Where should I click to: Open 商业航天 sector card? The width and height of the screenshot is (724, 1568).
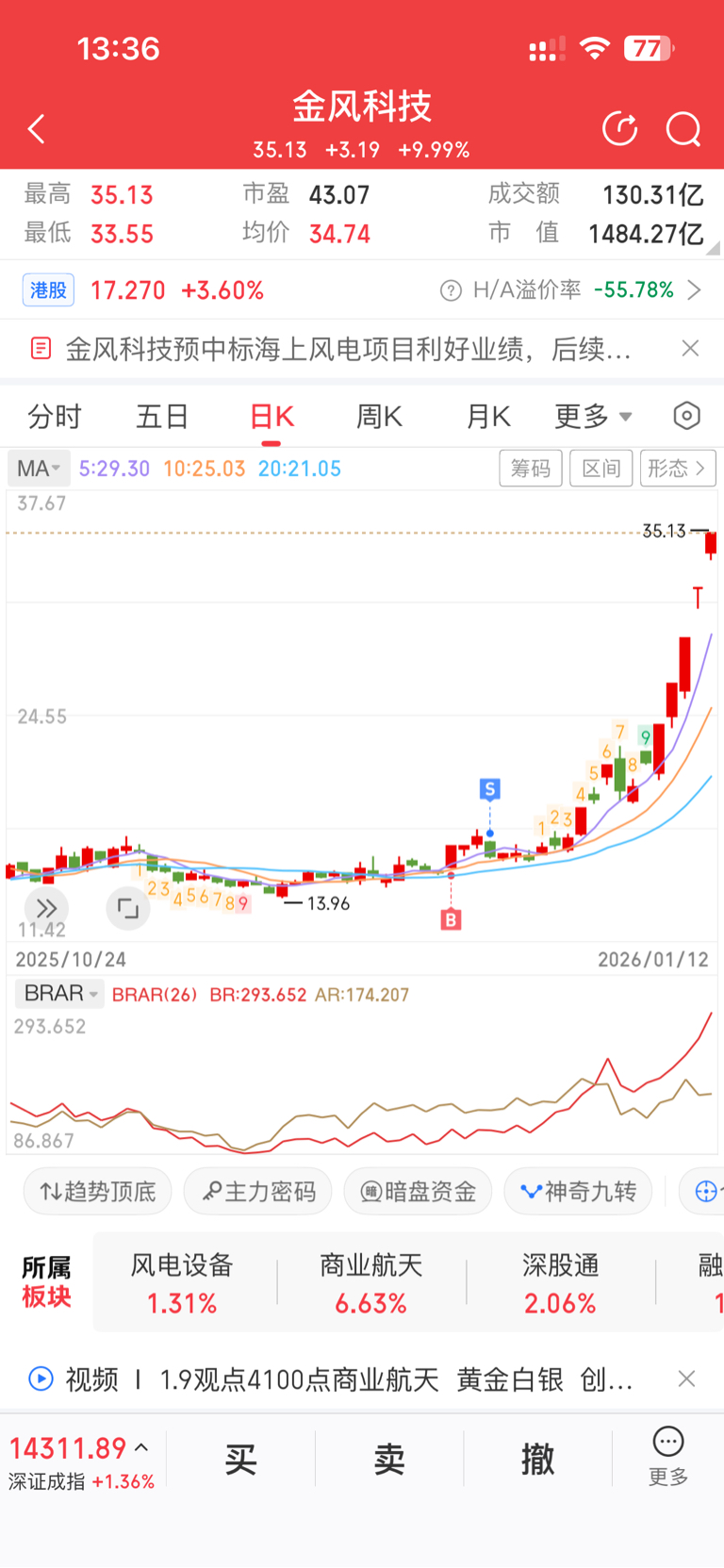[x=371, y=1282]
